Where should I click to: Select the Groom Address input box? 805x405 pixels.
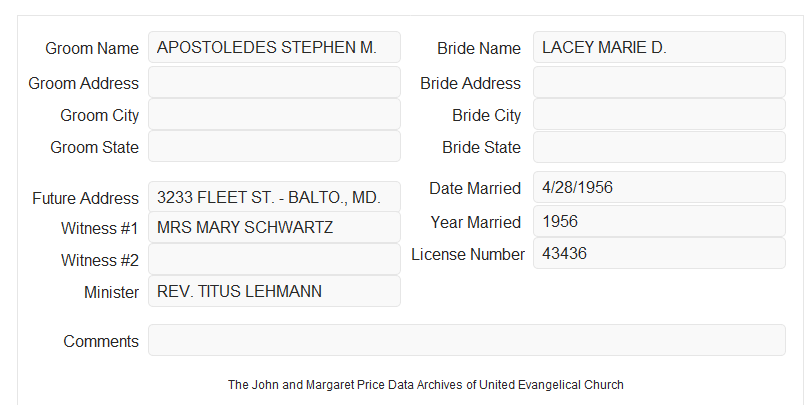click(x=274, y=82)
